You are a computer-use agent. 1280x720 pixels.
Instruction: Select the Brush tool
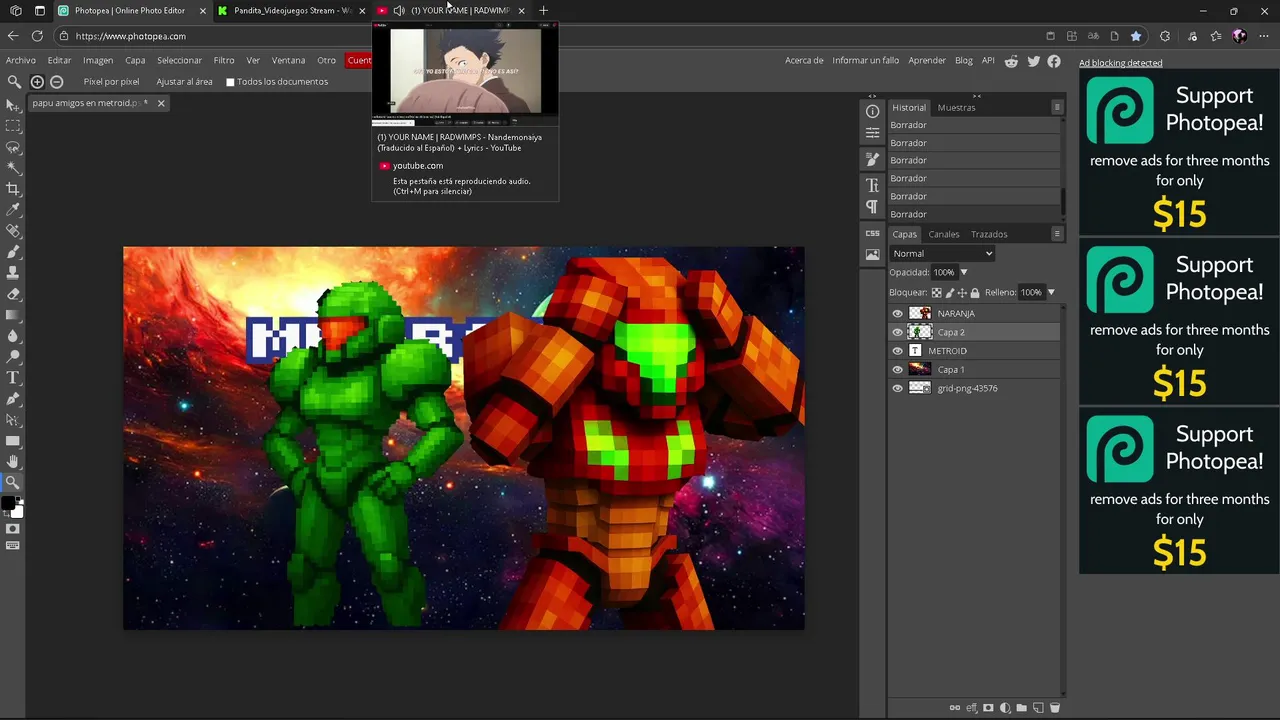[13, 252]
